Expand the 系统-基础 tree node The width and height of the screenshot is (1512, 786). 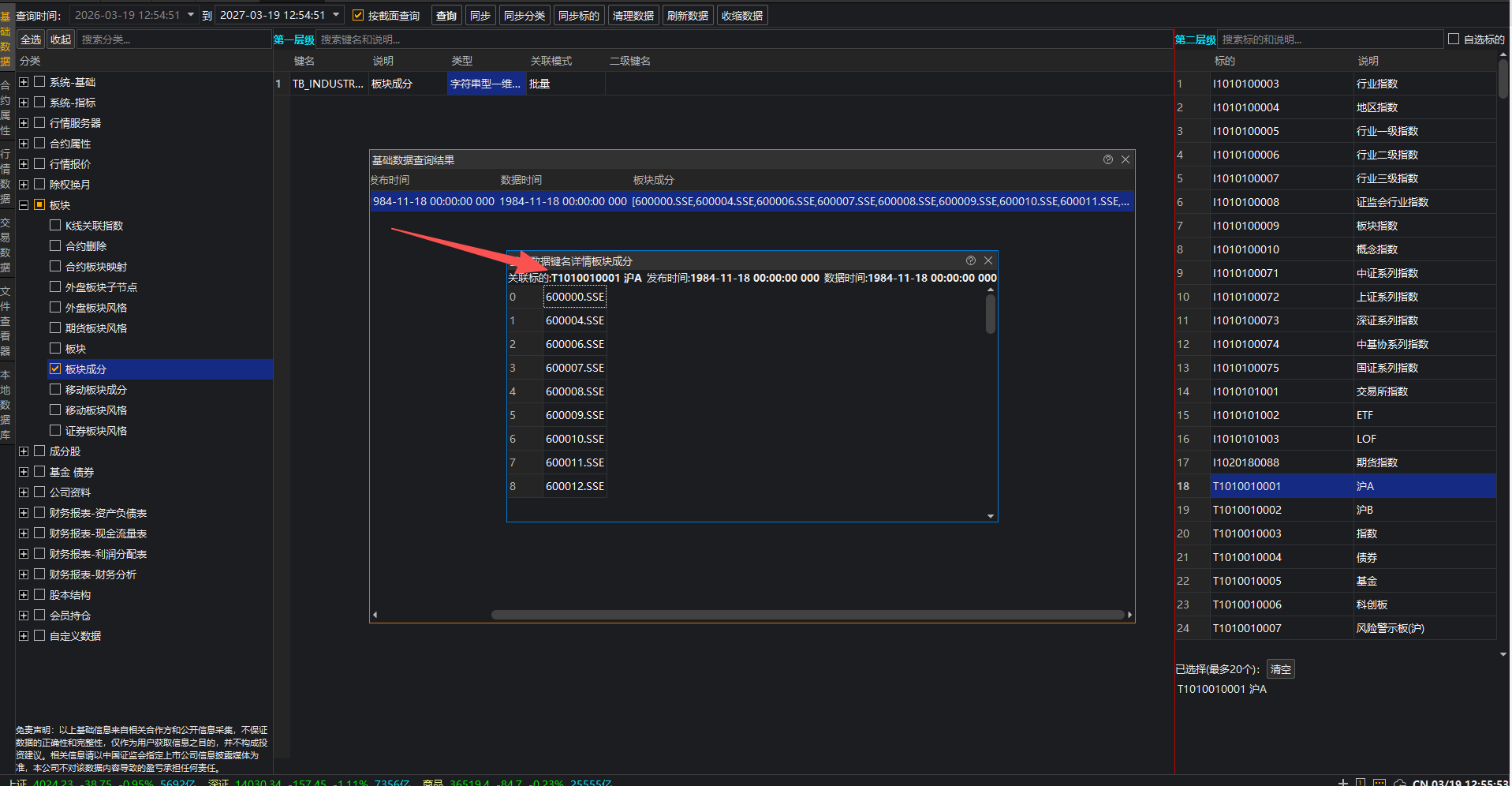[24, 82]
